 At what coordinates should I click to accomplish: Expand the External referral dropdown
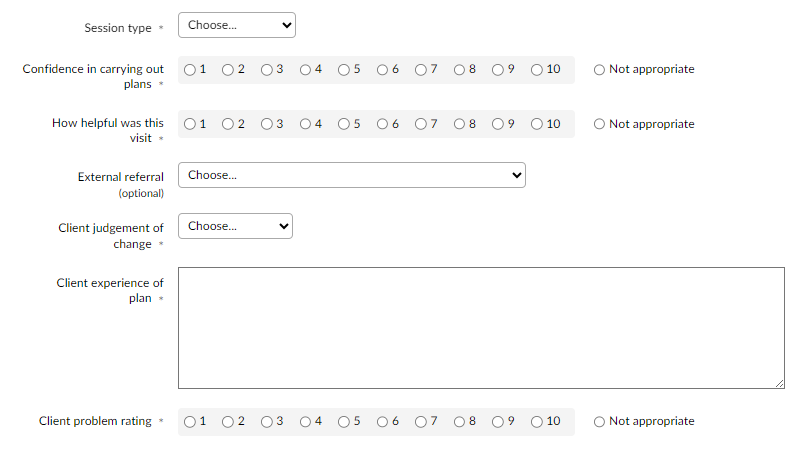351,175
